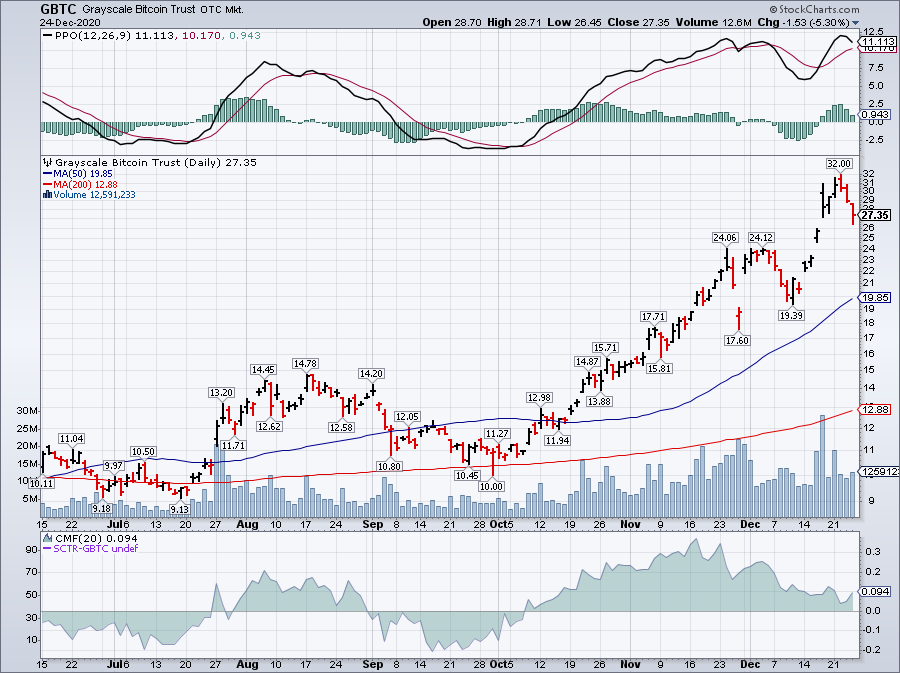Click the 9.18 low price label
This screenshot has height=673, width=900.
pos(101,508)
